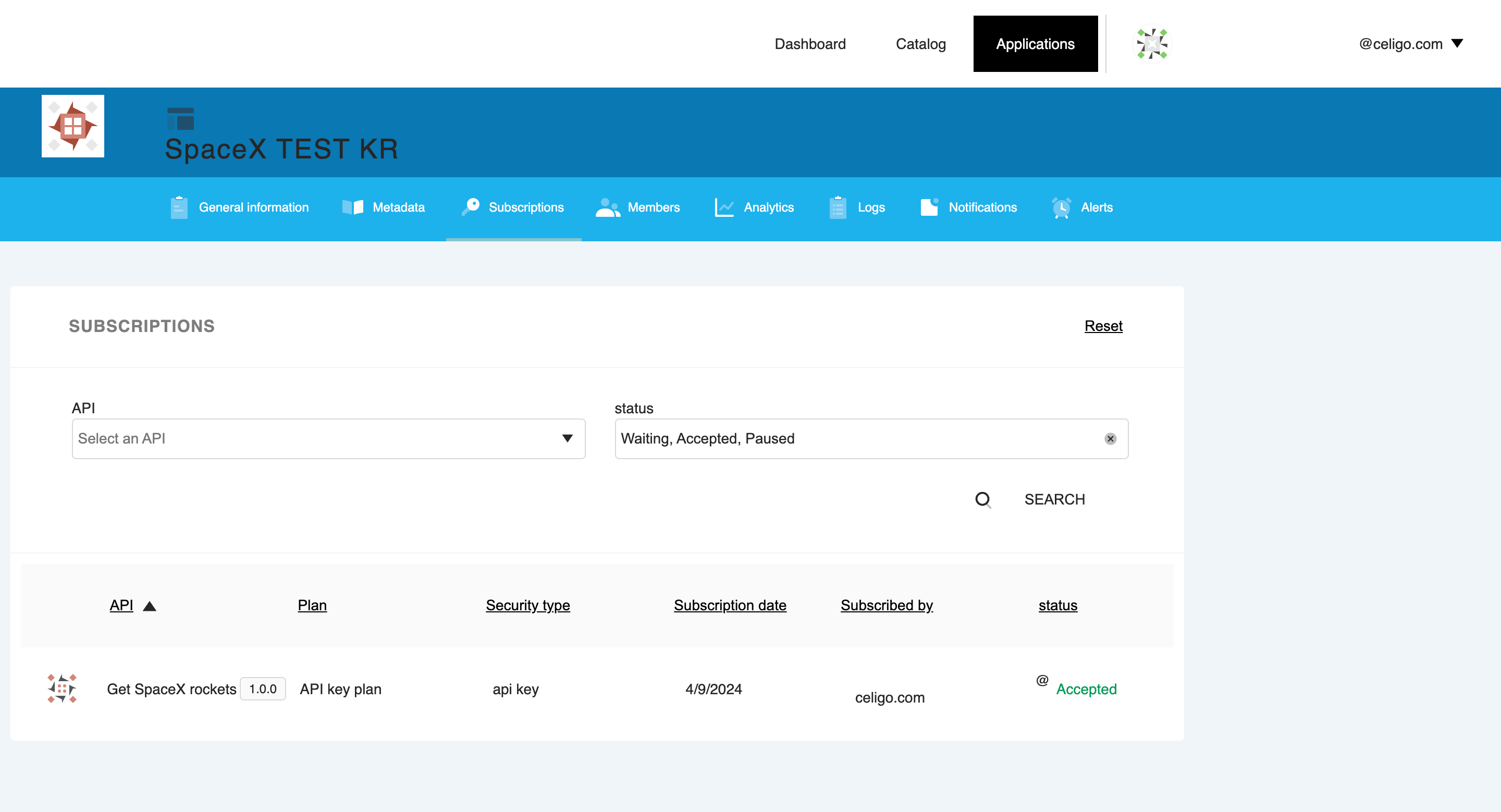Click the status filter field
The width and height of the screenshot is (1501, 812).
pyautogui.click(x=871, y=439)
